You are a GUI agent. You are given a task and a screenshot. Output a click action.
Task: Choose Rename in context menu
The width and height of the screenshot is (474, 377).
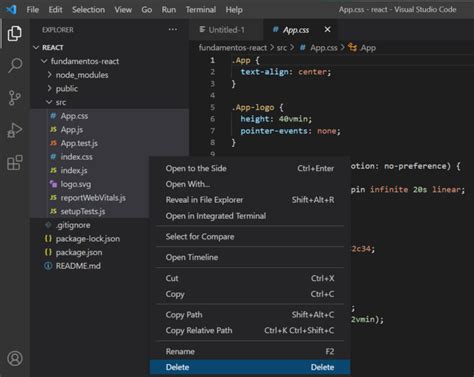click(250, 352)
